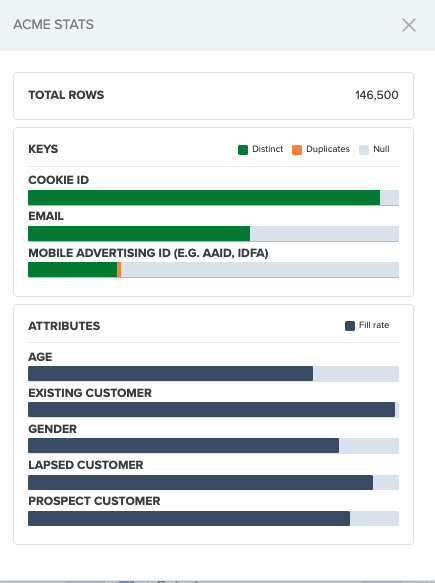Click the Prospect Customer fill rate bar

click(x=189, y=518)
